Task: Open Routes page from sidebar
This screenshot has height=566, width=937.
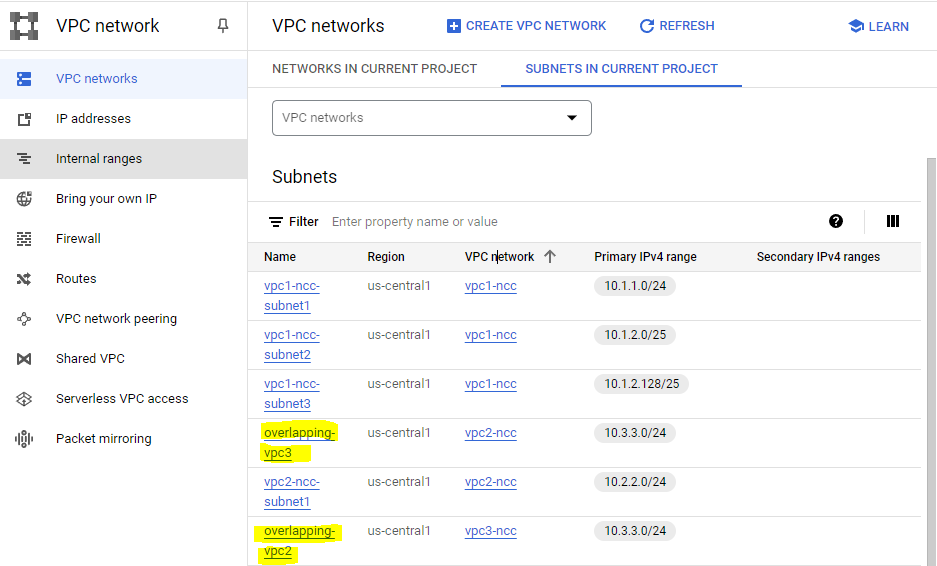Action: (x=123, y=279)
